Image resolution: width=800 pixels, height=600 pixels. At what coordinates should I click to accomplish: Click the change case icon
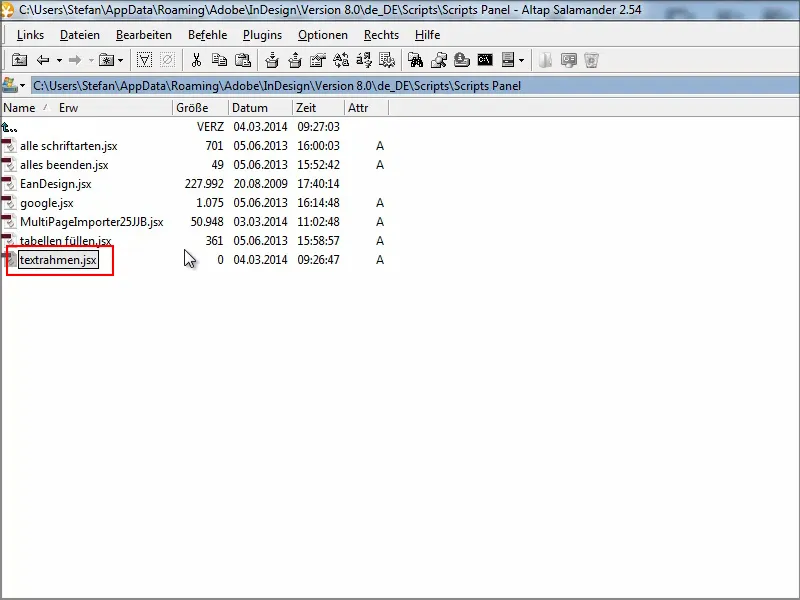(x=341, y=60)
